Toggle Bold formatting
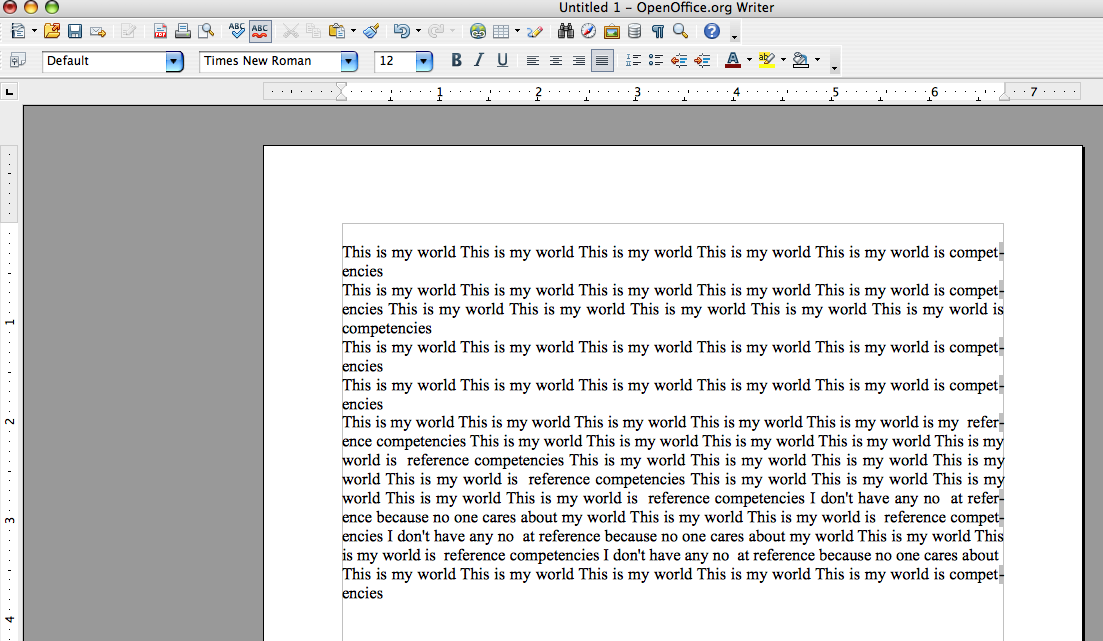1103x641 pixels. pyautogui.click(x=456, y=61)
